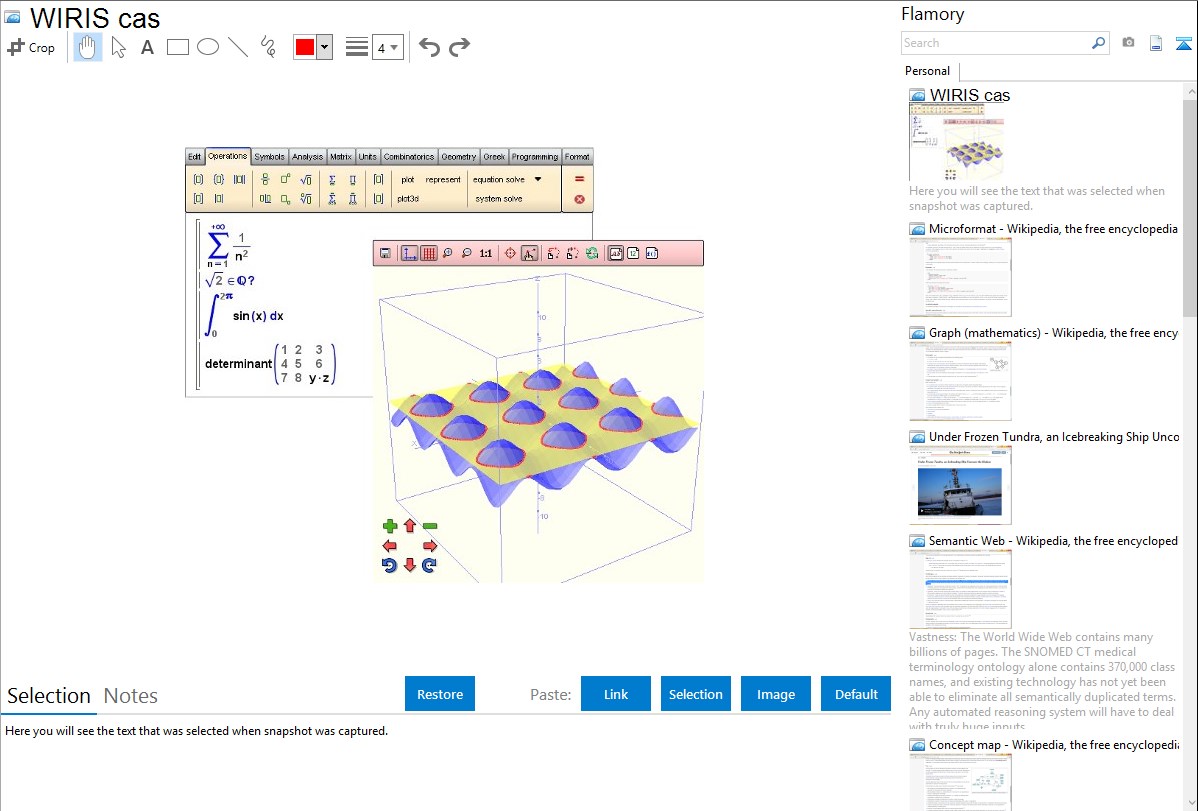Open the Microformat Wikipedia snapshot title

click(1053, 229)
